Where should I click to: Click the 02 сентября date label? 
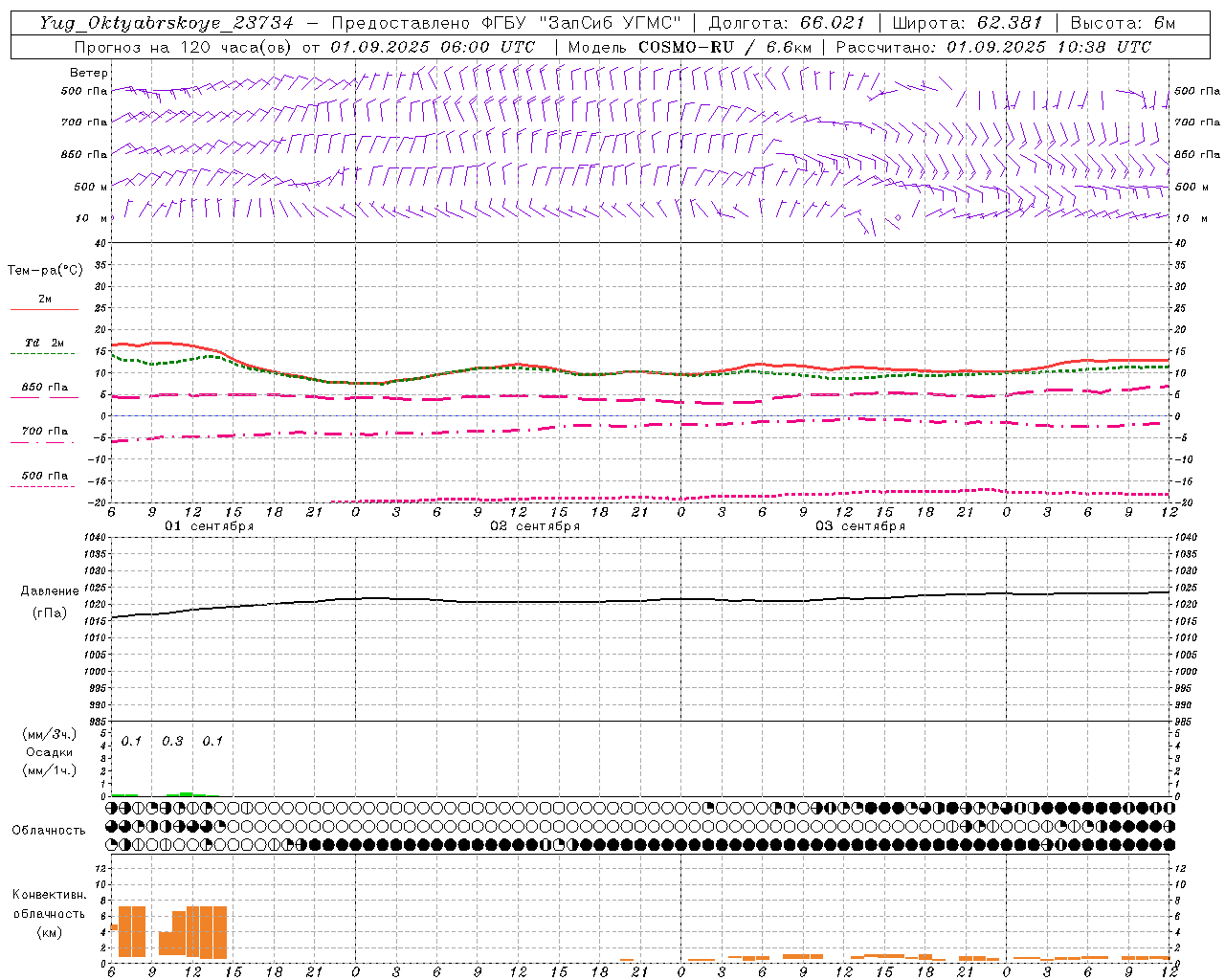(535, 526)
